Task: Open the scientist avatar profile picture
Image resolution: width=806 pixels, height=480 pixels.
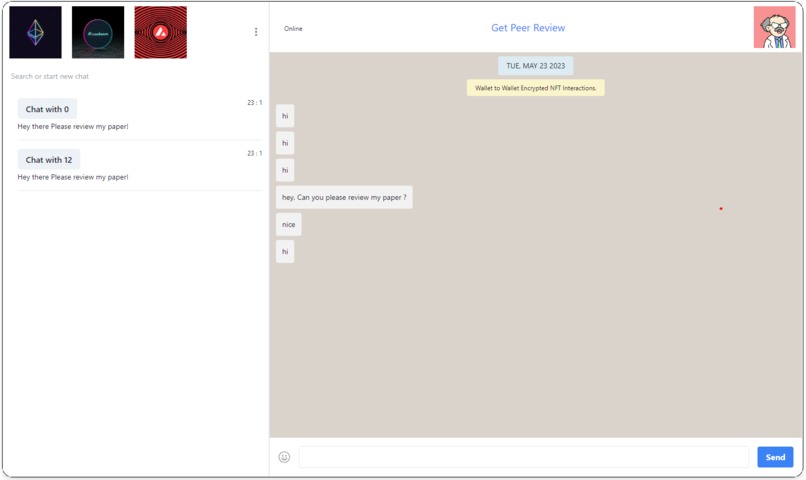Action: point(775,27)
